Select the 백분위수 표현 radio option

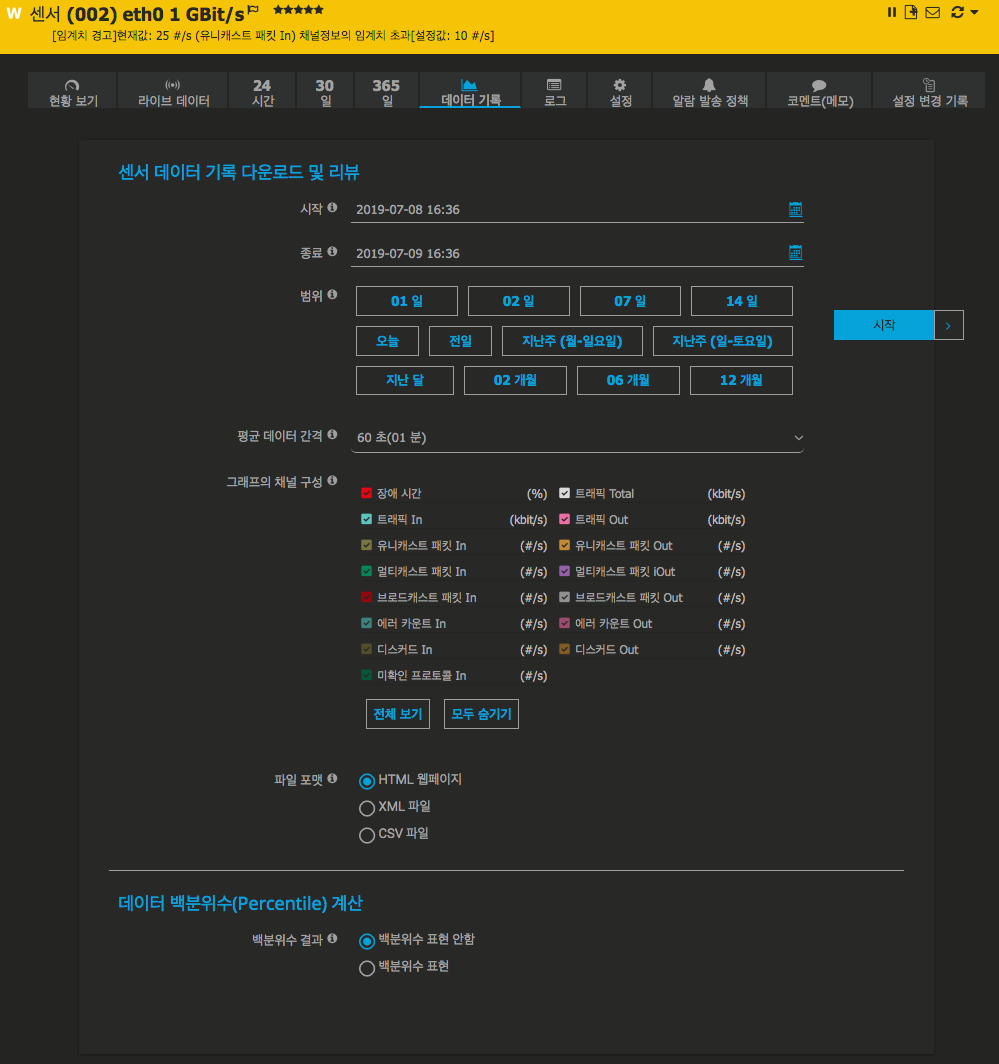366,968
